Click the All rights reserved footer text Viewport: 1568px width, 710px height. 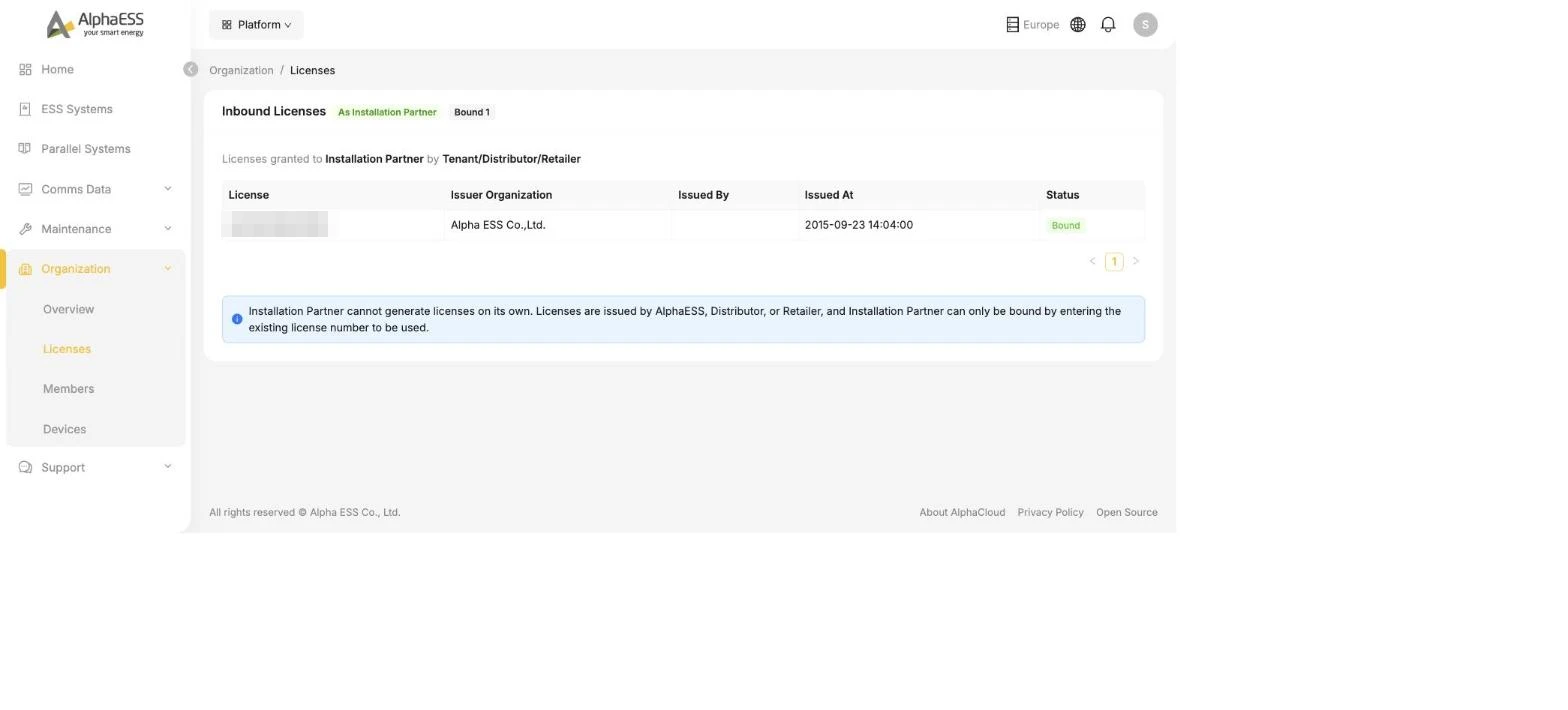305,512
